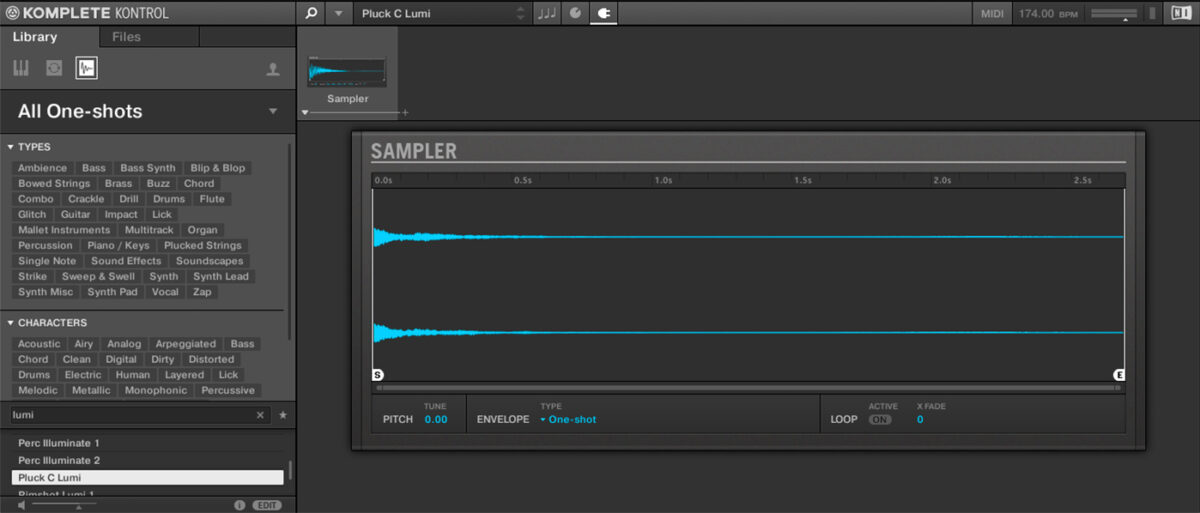Clear the search with the X icon

260,415
